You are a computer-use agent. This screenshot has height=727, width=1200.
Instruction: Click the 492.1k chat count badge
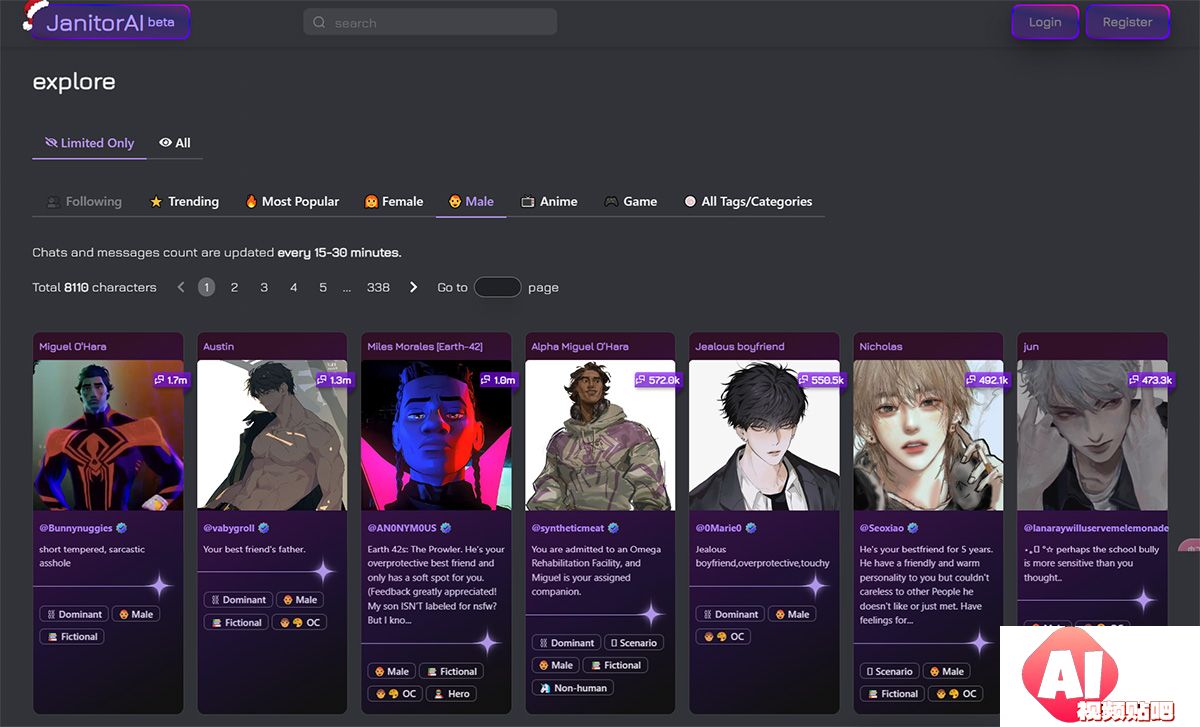click(988, 380)
